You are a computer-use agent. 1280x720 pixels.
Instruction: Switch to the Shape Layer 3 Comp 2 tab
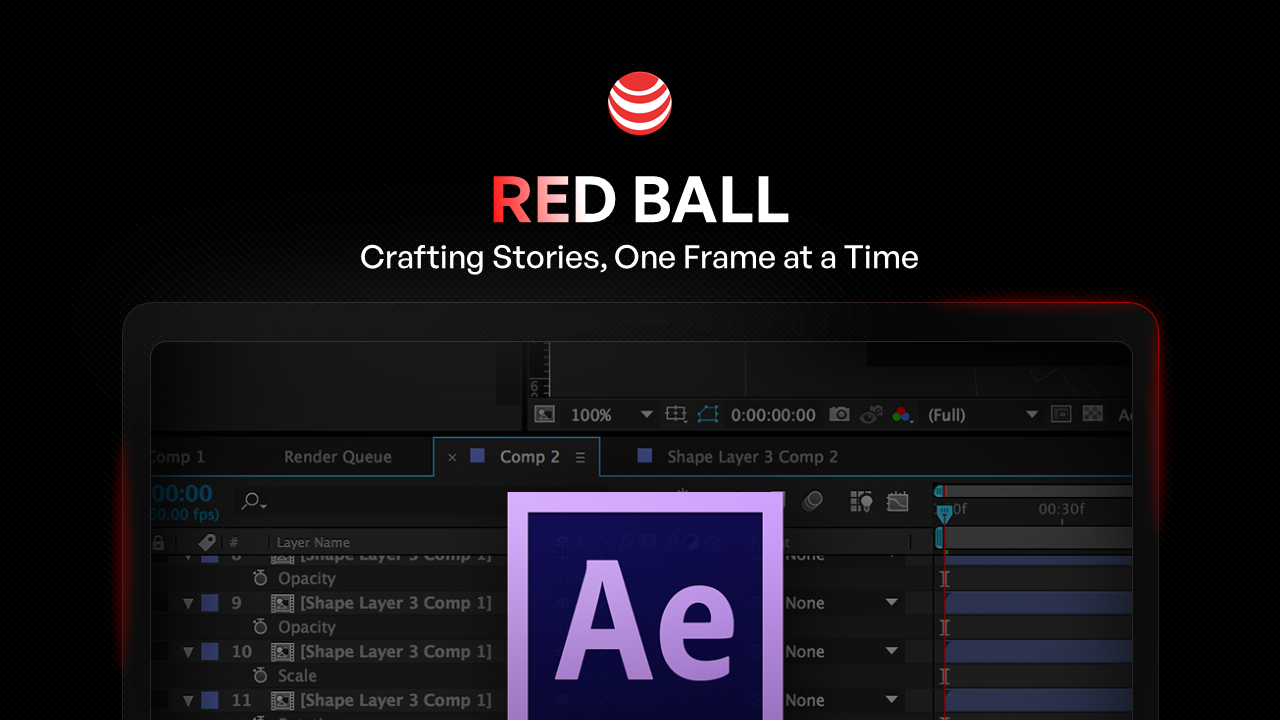pyautogui.click(x=752, y=457)
